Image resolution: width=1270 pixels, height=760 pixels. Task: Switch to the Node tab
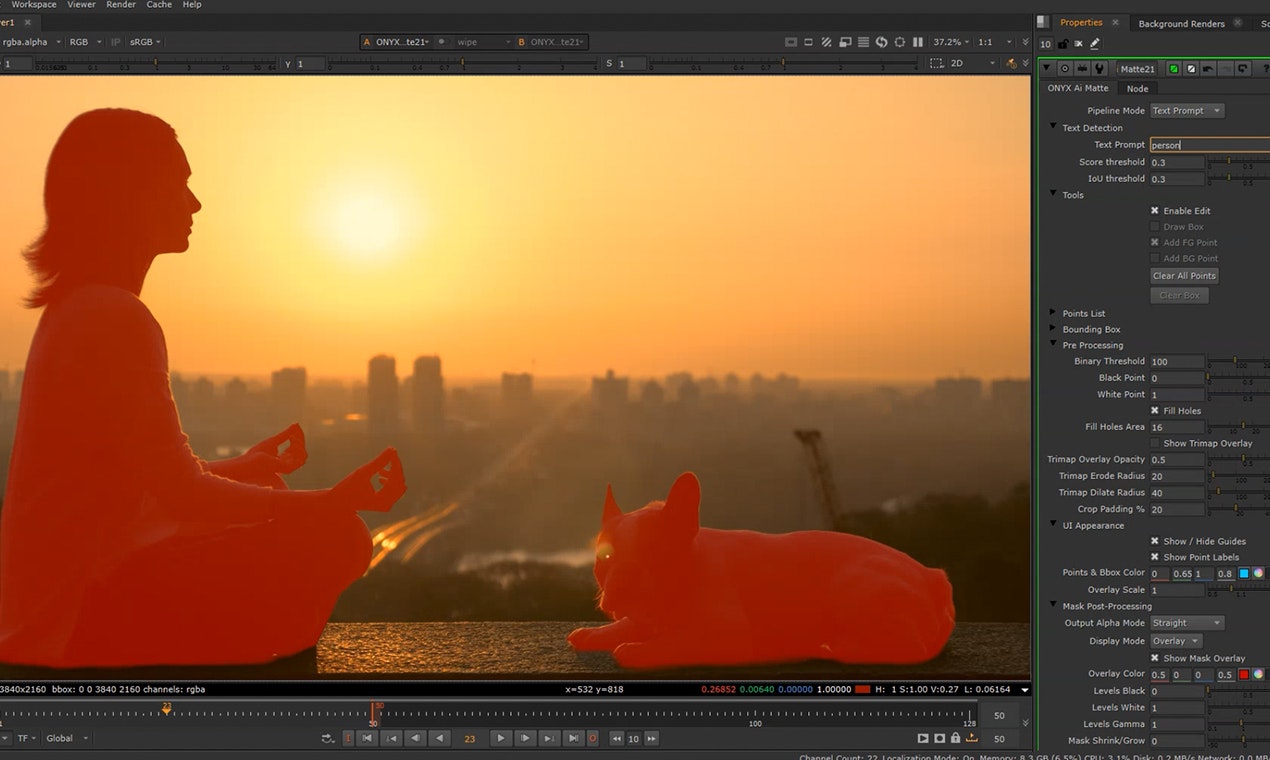tap(1137, 88)
